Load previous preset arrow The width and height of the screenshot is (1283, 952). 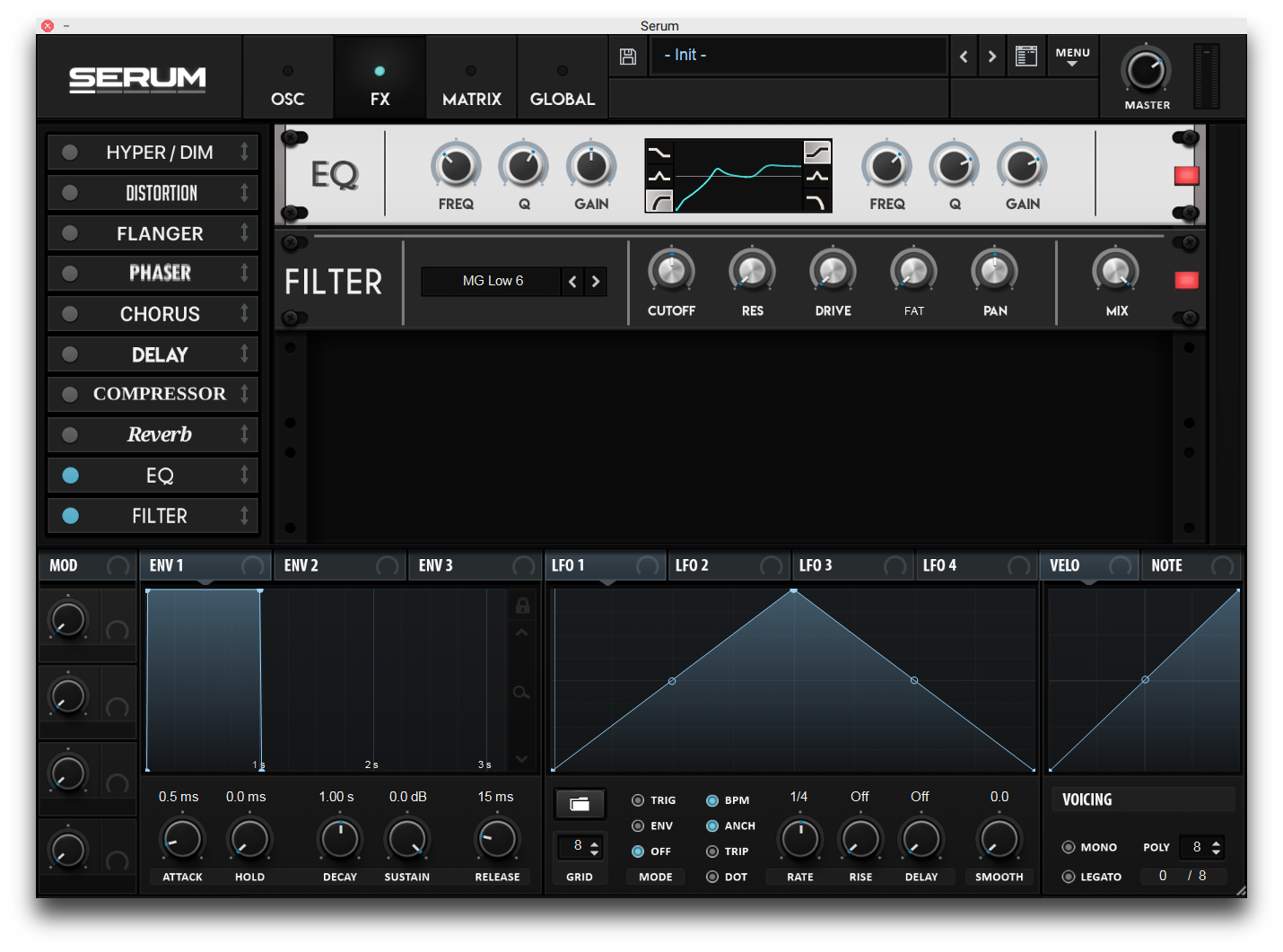tap(964, 57)
